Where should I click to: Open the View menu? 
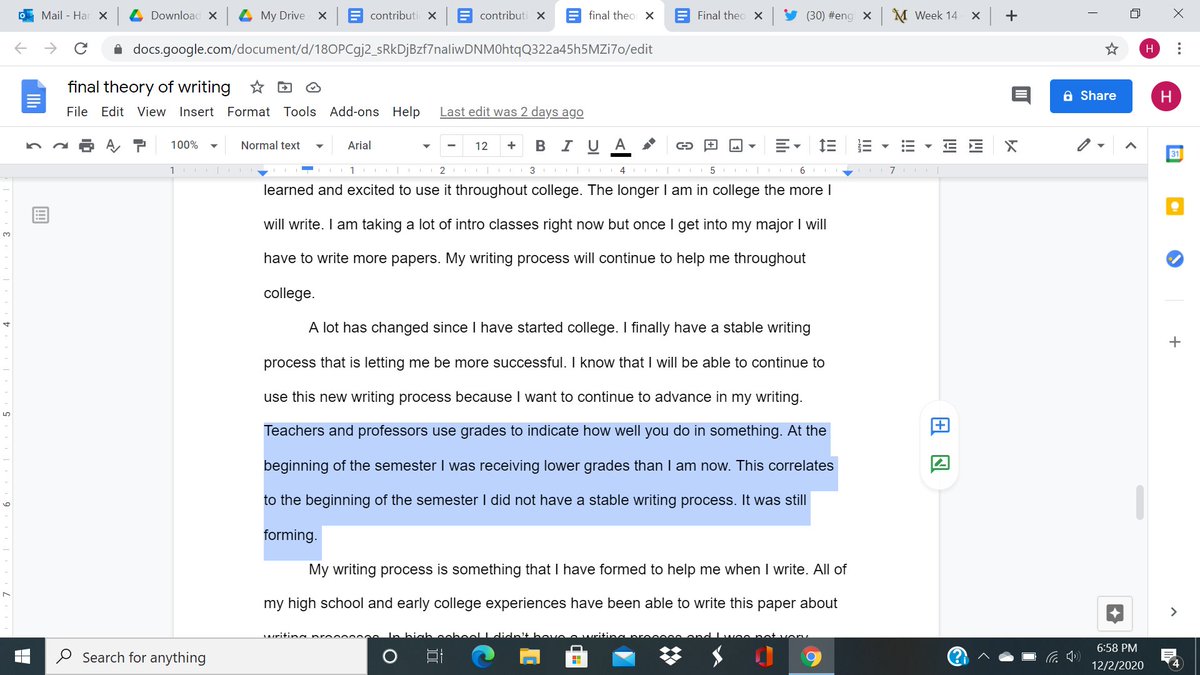151,112
